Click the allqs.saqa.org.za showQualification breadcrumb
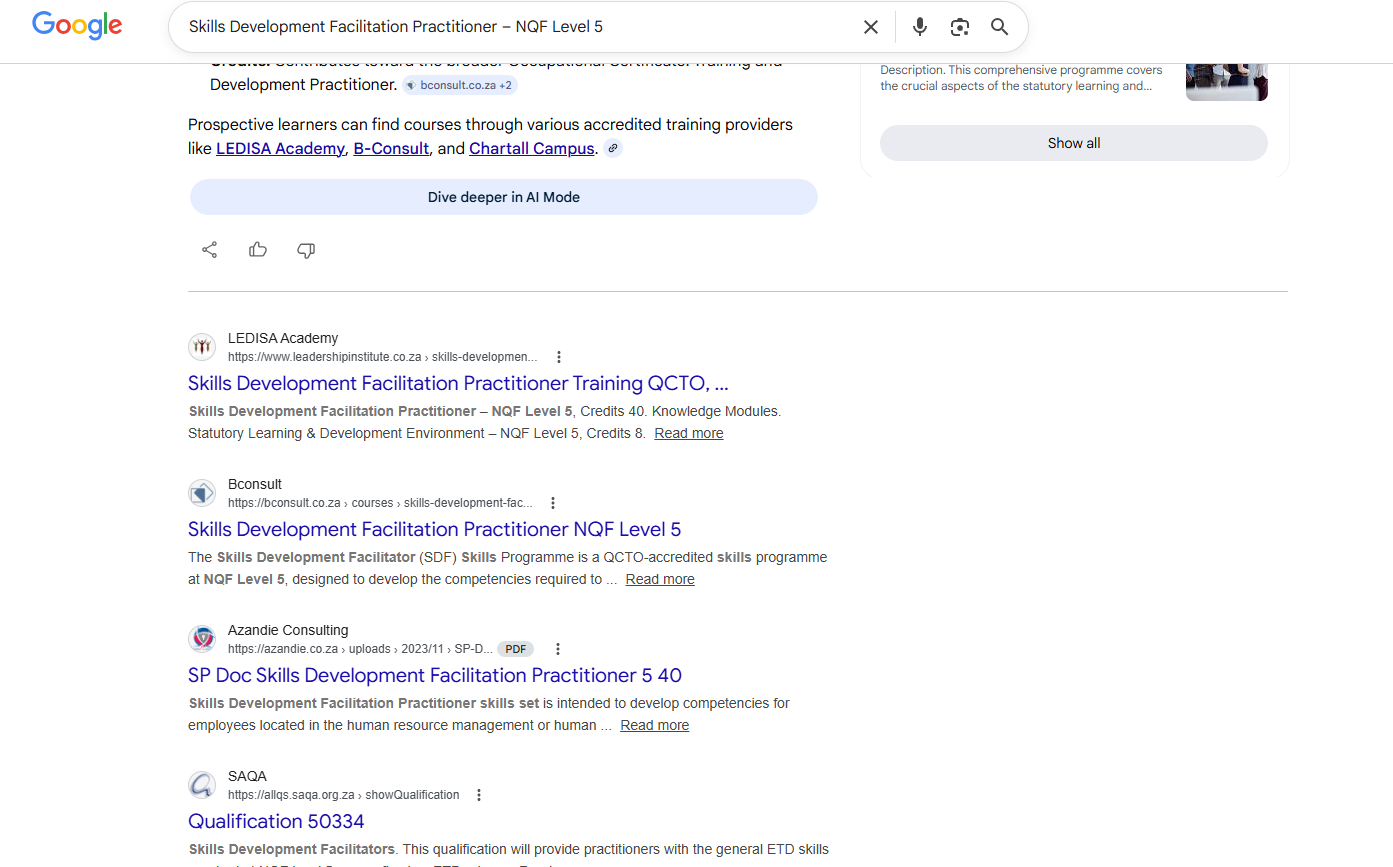 point(344,795)
